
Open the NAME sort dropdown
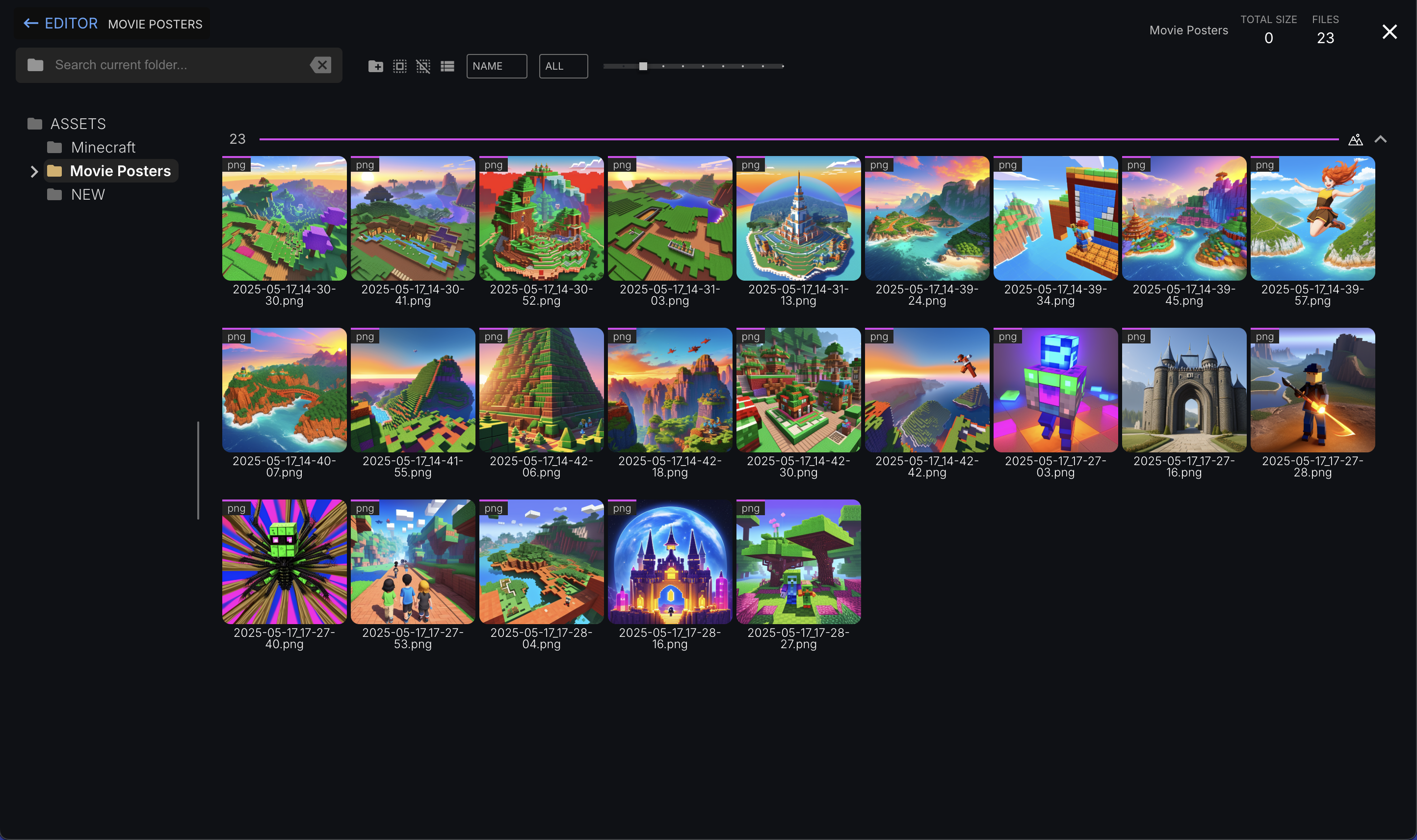point(496,66)
